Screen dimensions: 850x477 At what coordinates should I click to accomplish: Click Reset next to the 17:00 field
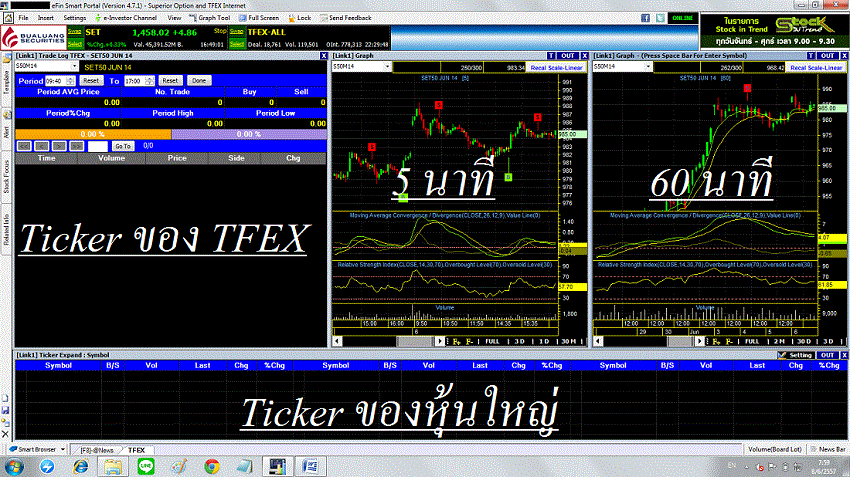coord(170,81)
